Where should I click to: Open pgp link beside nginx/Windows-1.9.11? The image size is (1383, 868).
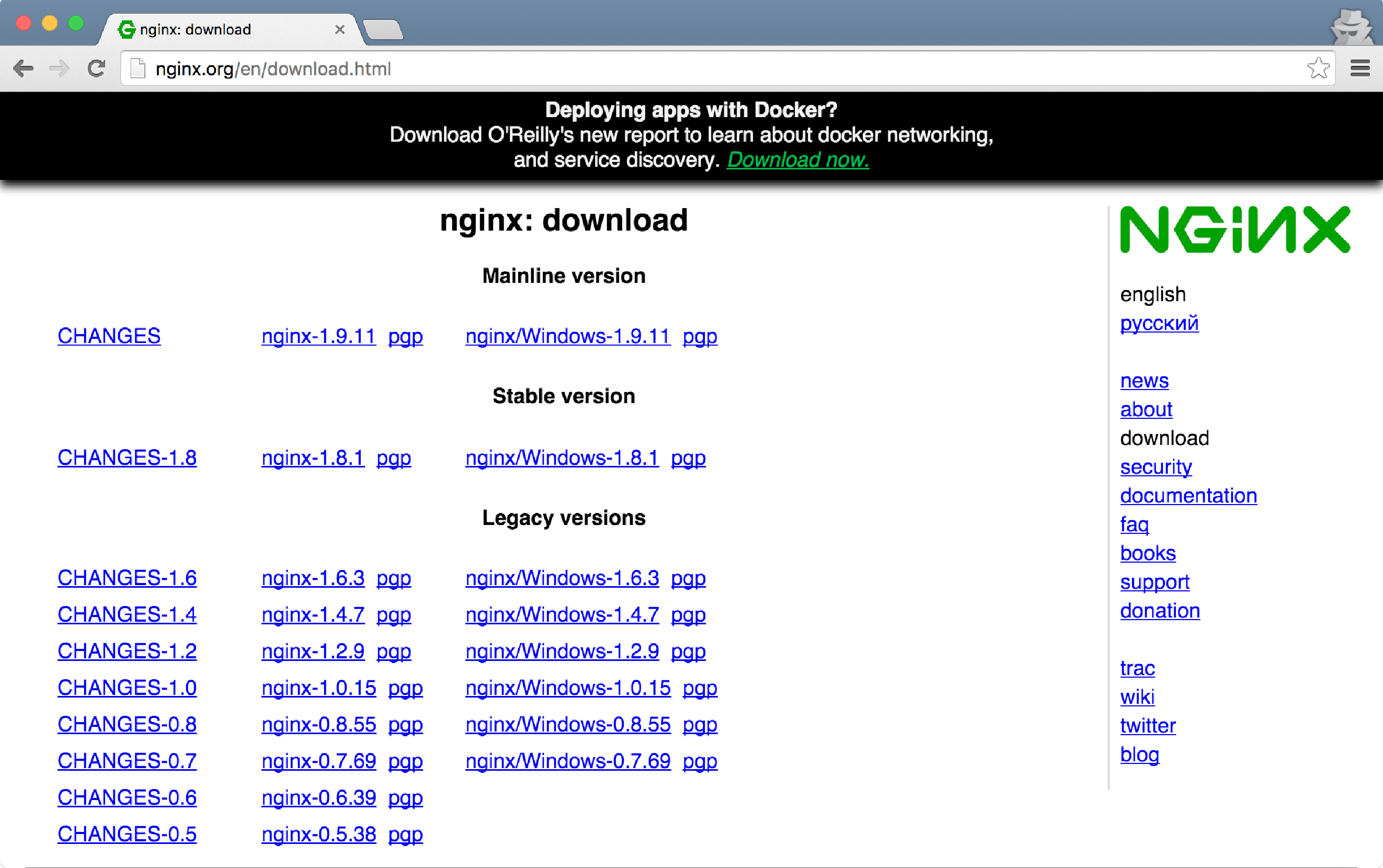700,336
